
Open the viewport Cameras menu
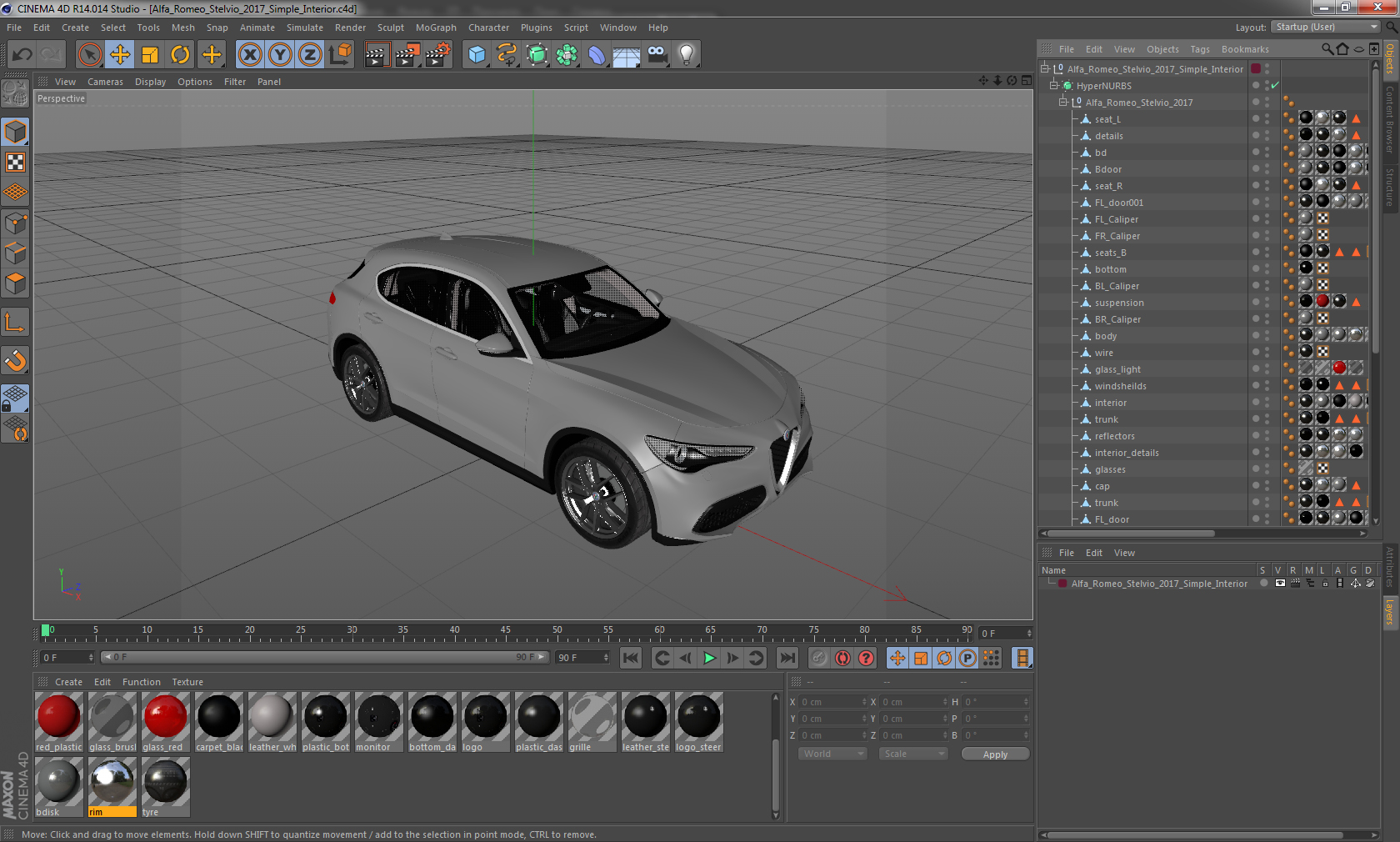click(105, 82)
